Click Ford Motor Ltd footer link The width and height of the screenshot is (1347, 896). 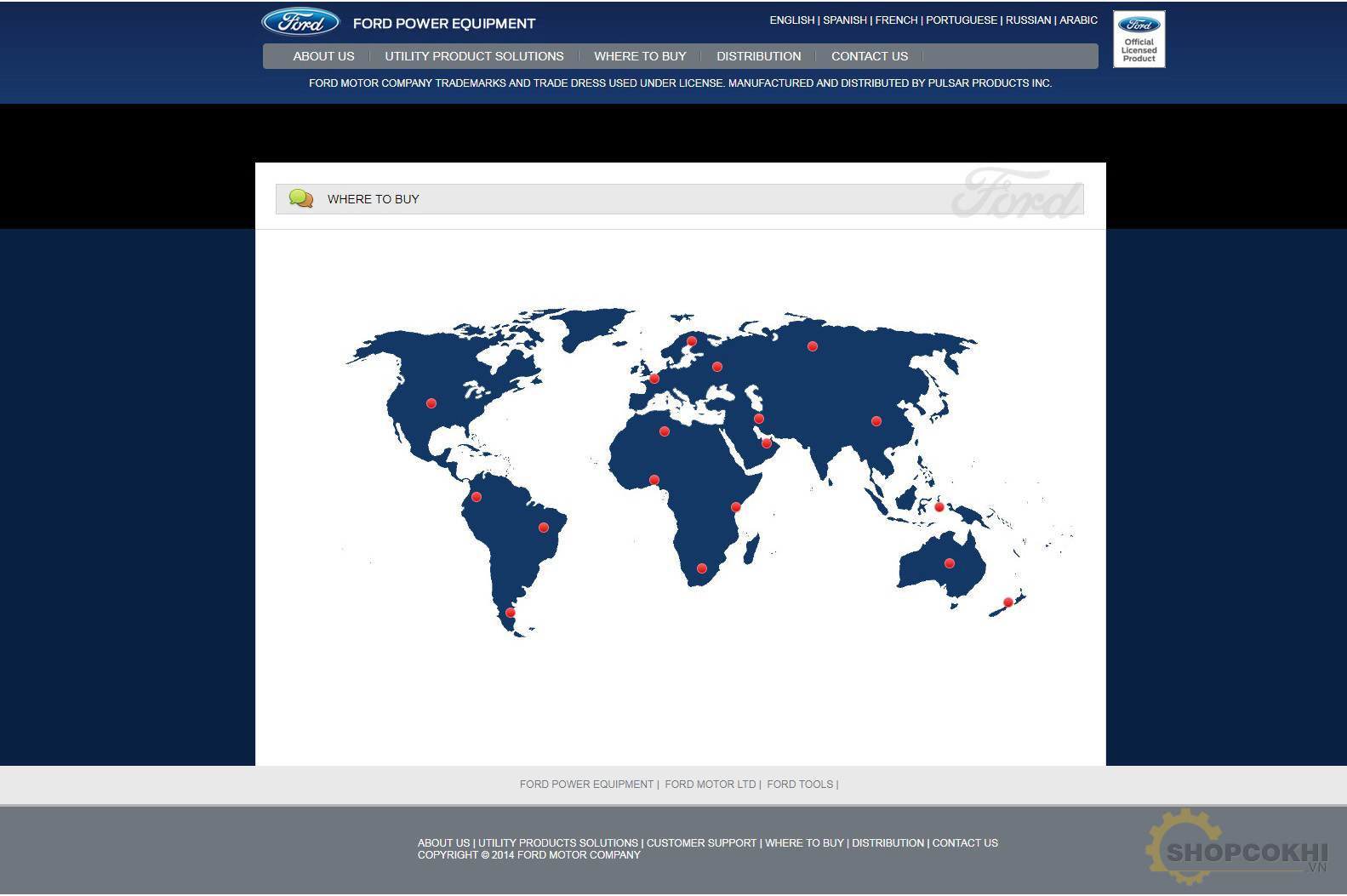point(711,785)
